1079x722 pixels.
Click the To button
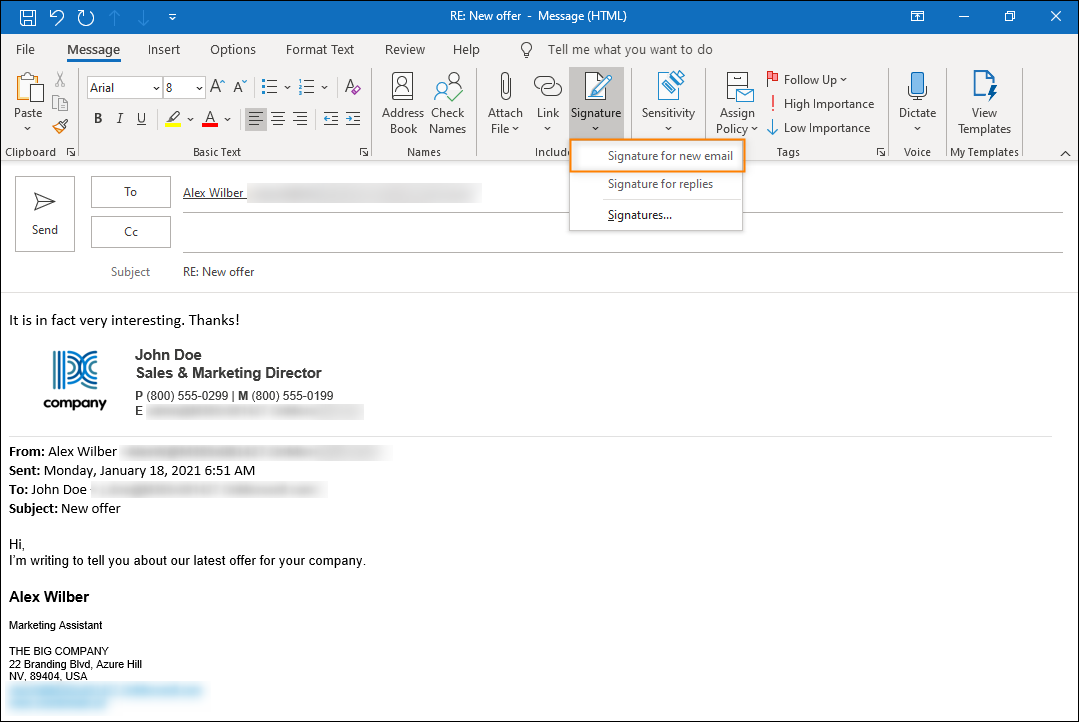click(x=130, y=191)
